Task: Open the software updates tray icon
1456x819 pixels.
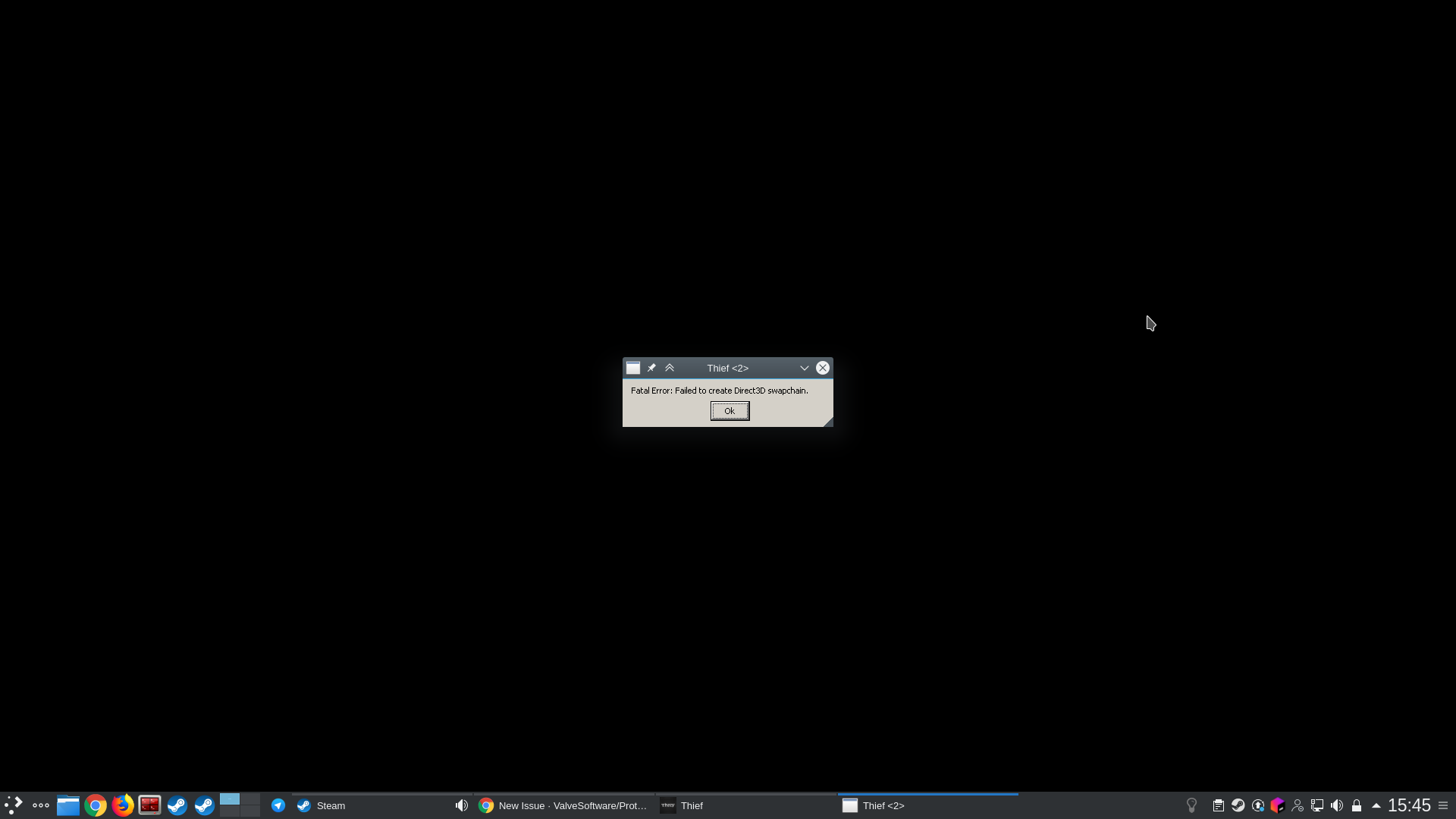Action: pyautogui.click(x=1257, y=805)
